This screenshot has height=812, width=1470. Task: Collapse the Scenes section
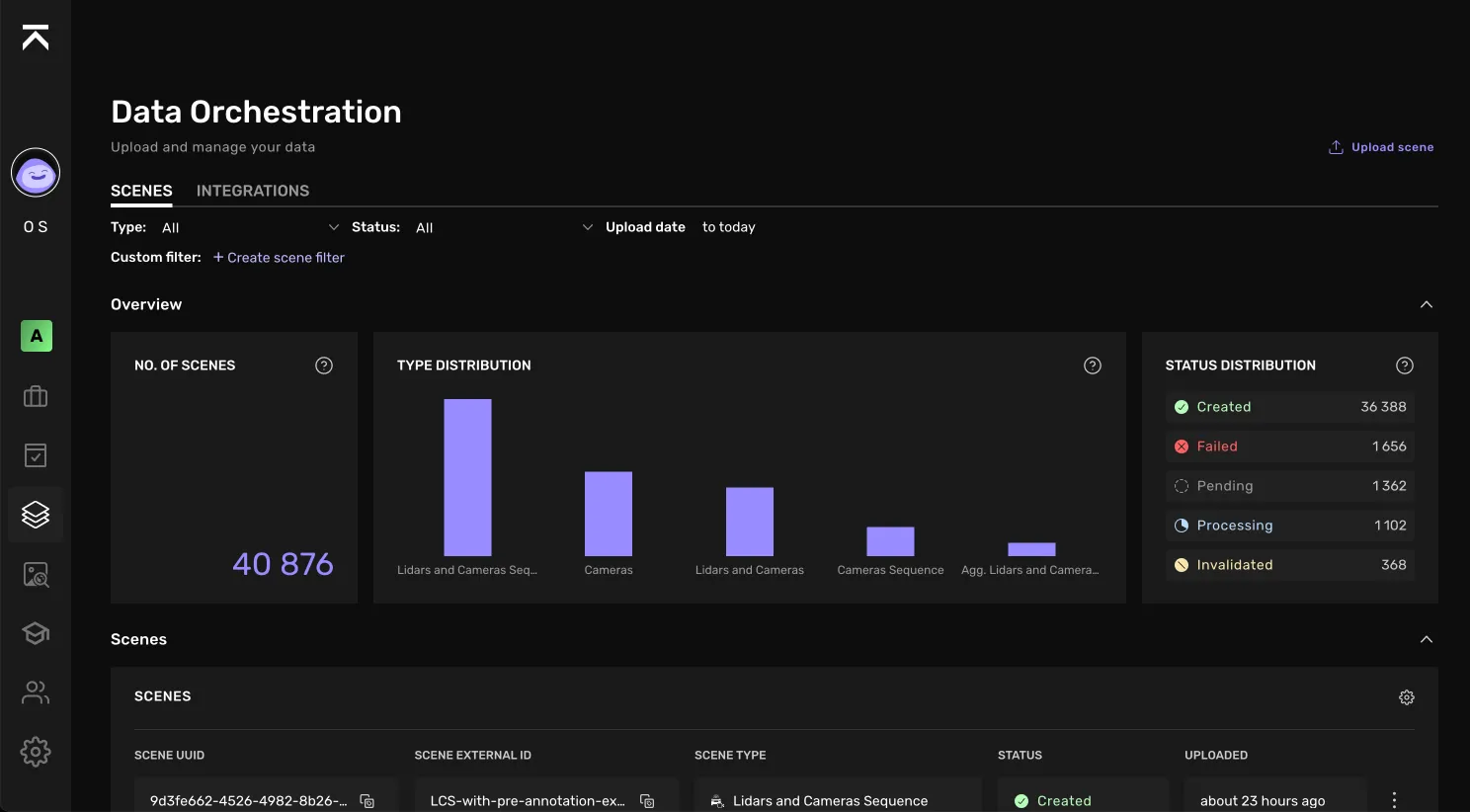tap(1427, 639)
